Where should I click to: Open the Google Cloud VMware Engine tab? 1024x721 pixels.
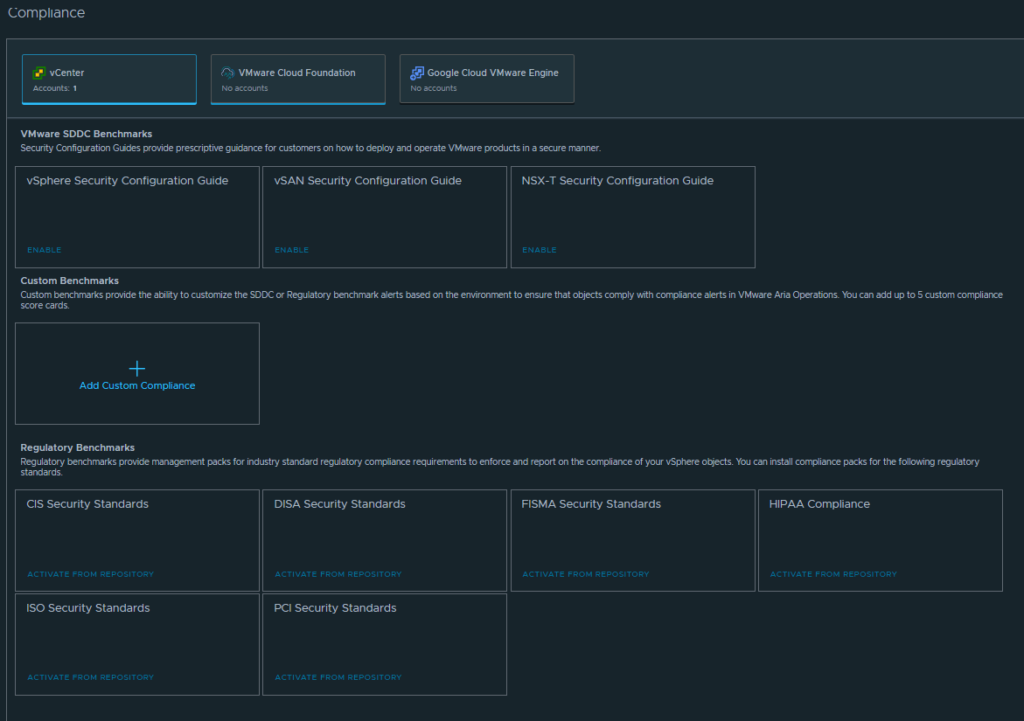tap(487, 79)
